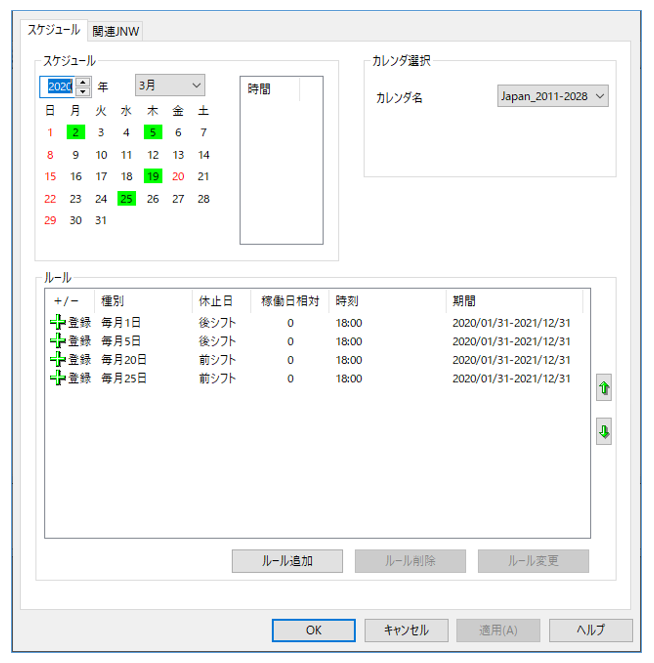The height and width of the screenshot is (663, 654).
Task: Open the 3月 month dropdown
Action: click(x=169, y=87)
